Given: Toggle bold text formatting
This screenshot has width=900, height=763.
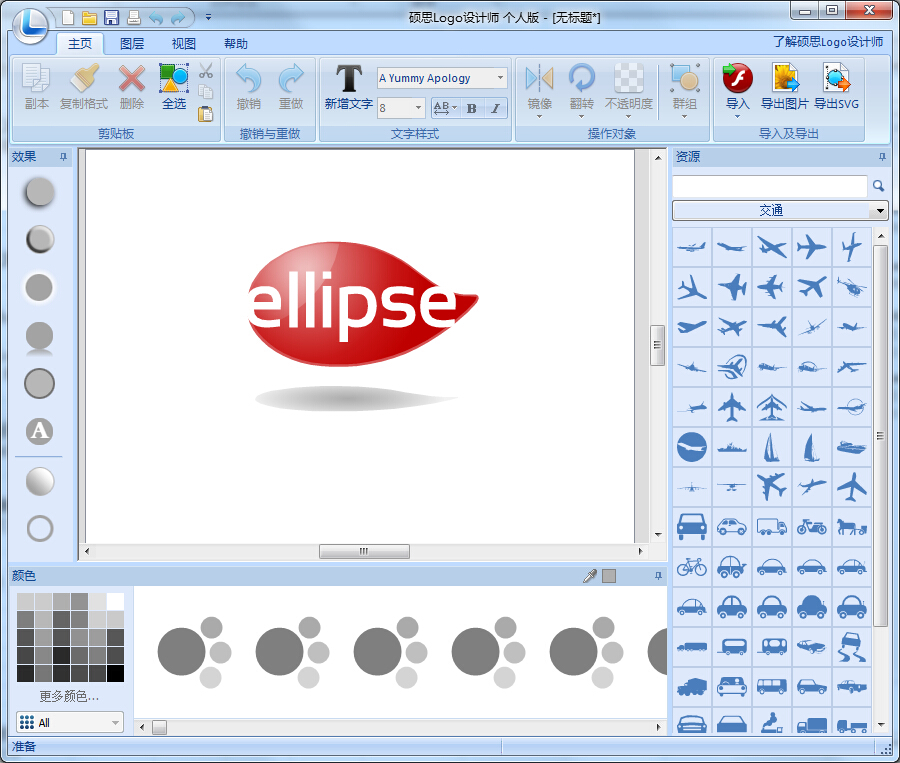Looking at the screenshot, I should [x=472, y=108].
